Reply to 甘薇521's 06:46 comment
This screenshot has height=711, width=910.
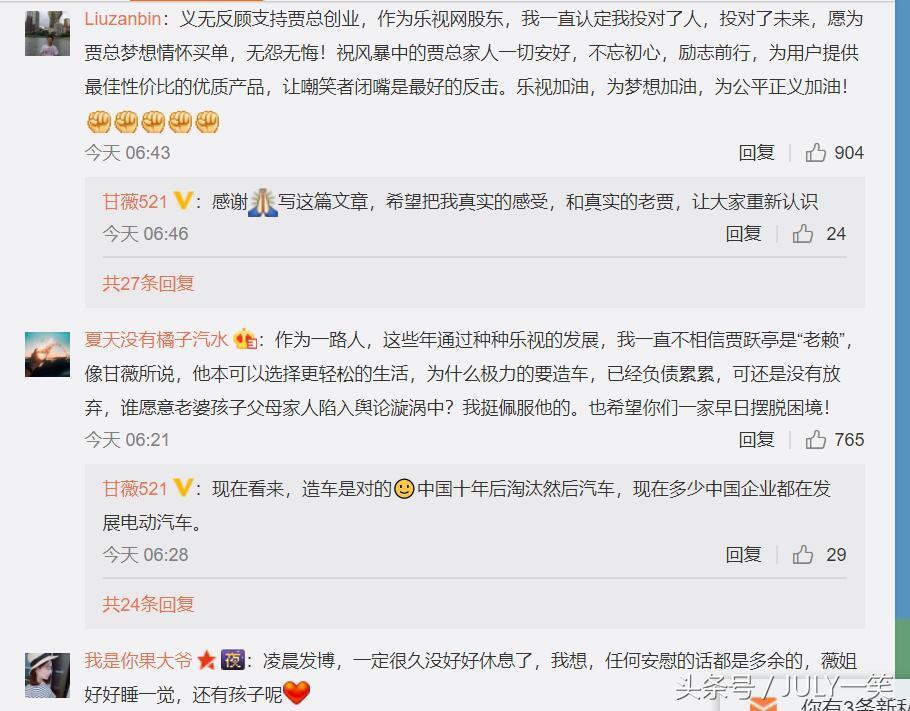coord(743,233)
